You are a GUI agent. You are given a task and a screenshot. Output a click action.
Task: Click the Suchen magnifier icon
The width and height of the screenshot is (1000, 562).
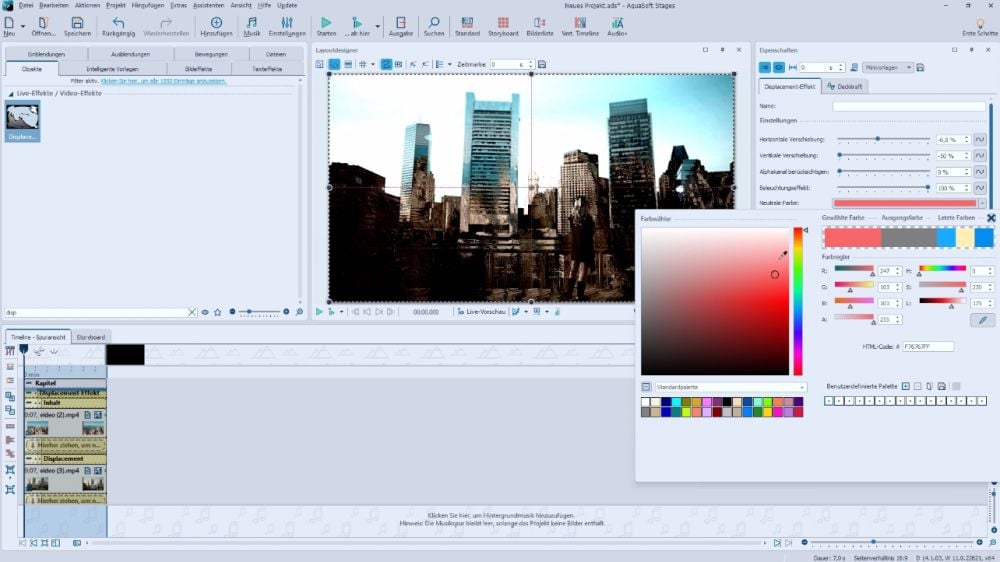tap(434, 23)
